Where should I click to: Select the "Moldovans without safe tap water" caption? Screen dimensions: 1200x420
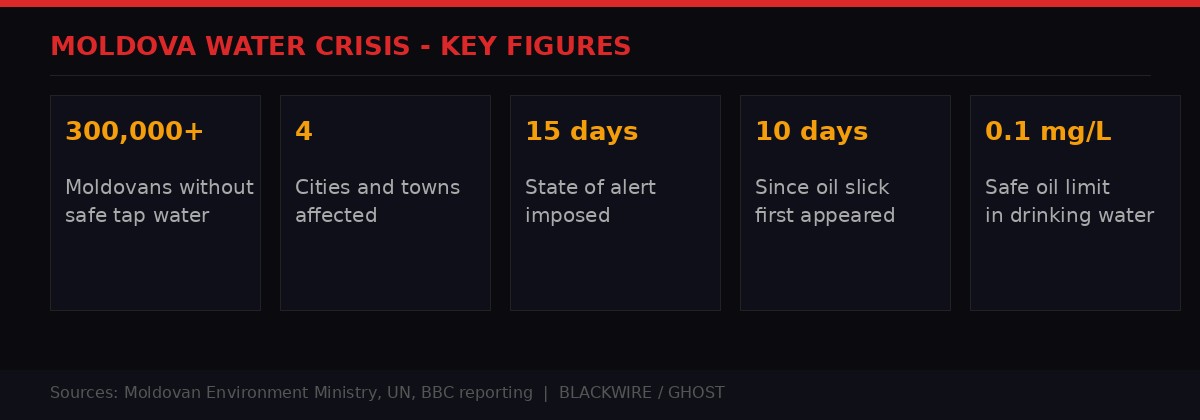(158, 201)
